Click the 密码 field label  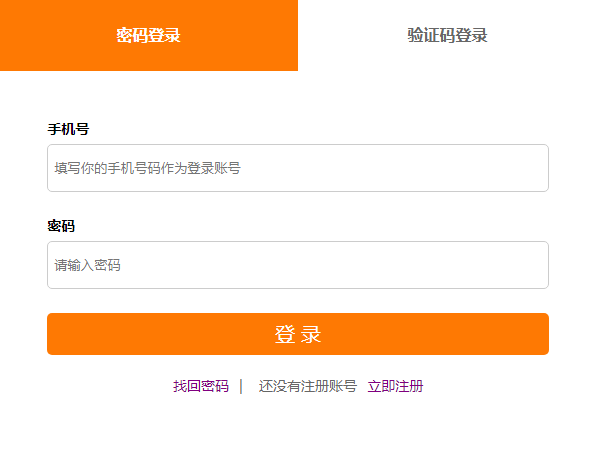61,226
